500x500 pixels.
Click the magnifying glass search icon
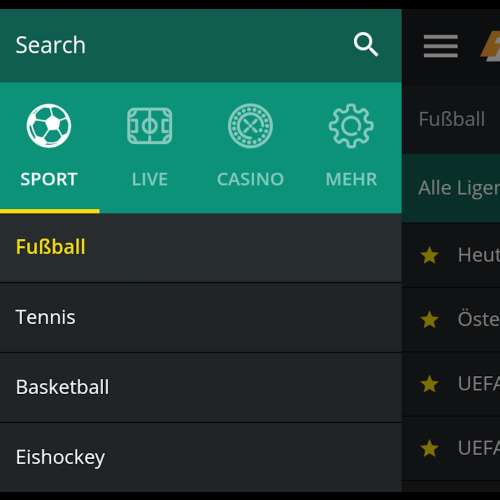click(x=366, y=44)
